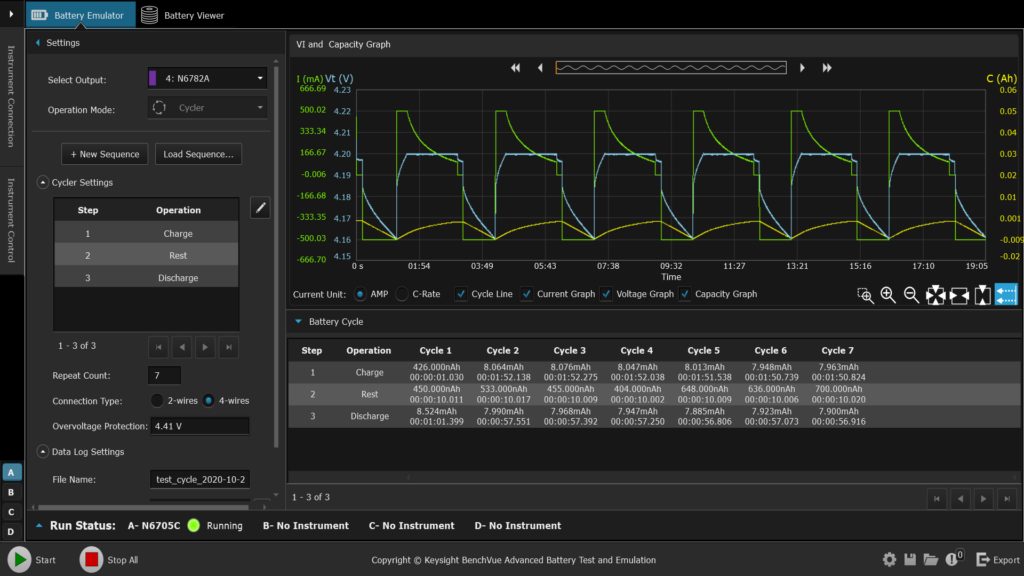This screenshot has width=1024, height=576.
Task: Uncheck the Current Graph checkbox
Action: coord(526,295)
